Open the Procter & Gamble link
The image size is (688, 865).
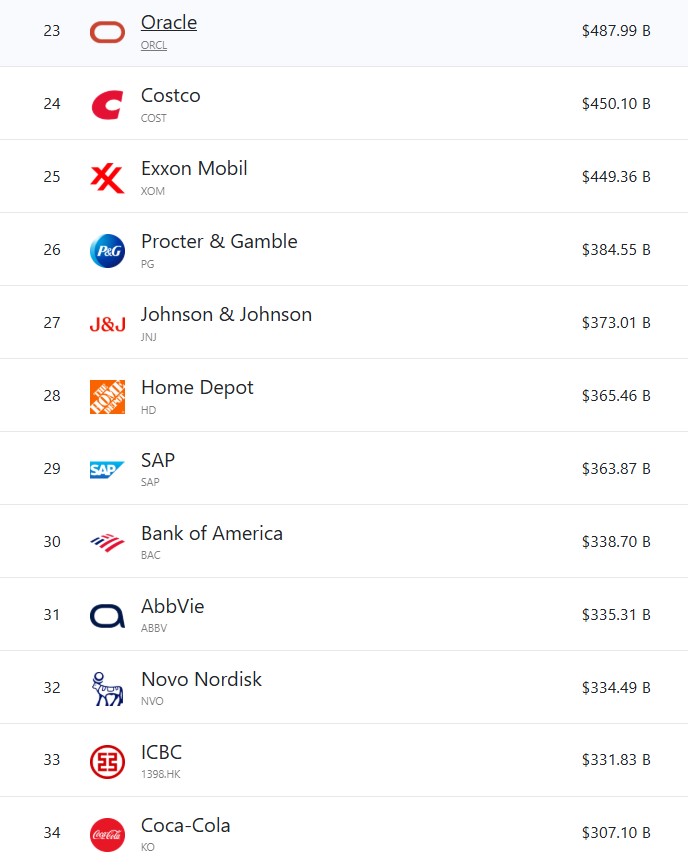[219, 242]
